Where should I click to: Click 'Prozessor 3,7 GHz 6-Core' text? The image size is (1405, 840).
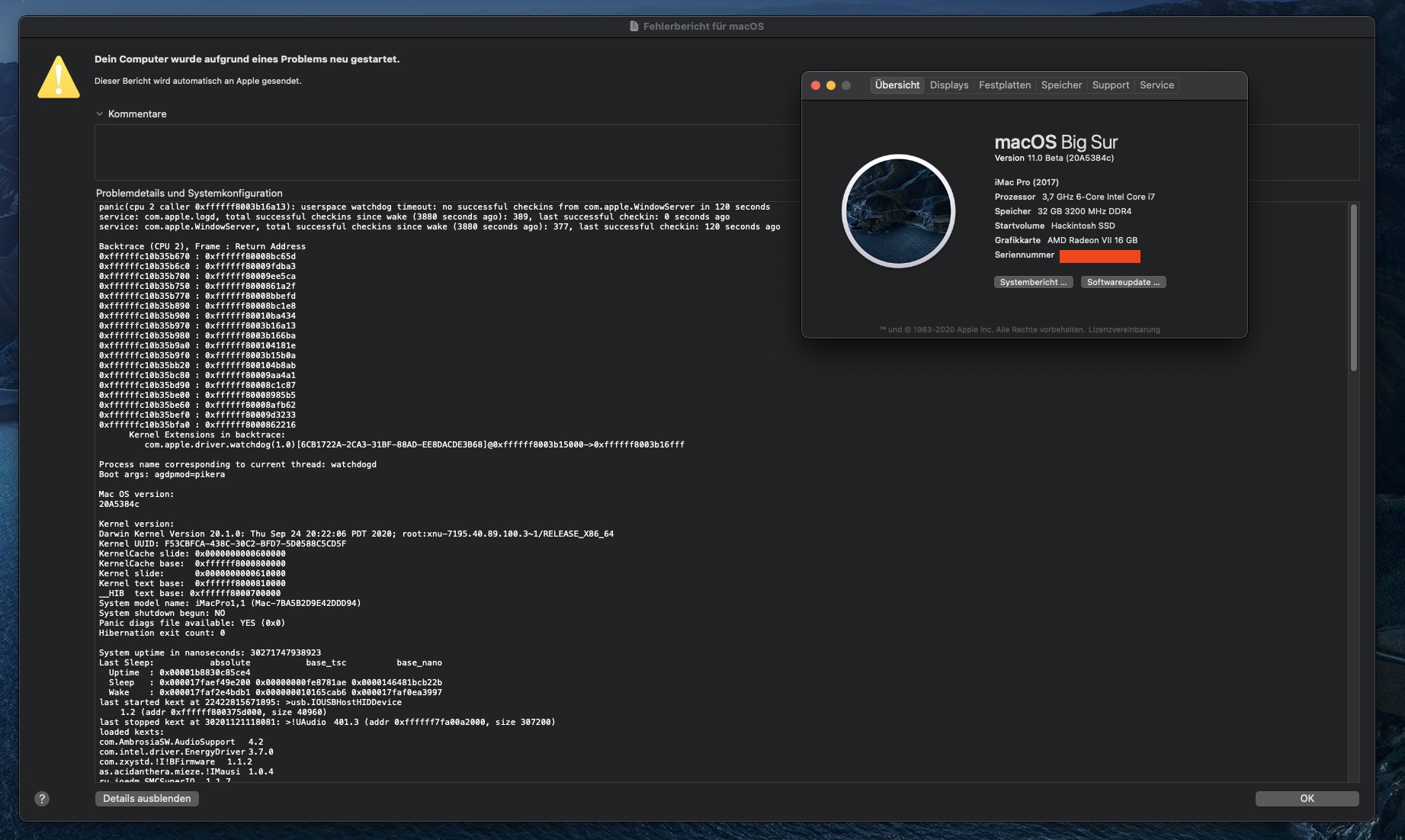(x=1074, y=197)
